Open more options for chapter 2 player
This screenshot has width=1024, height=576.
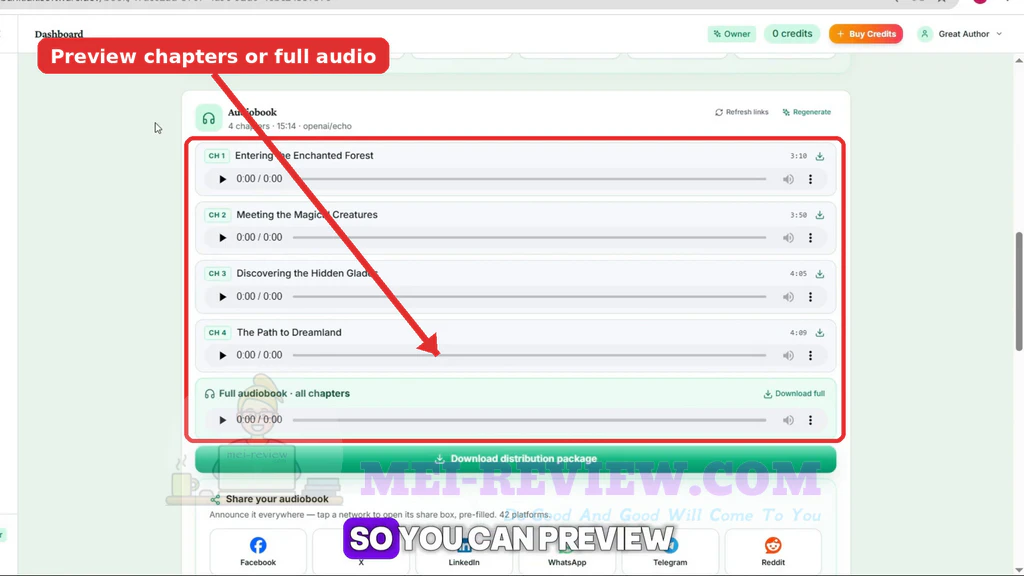[x=810, y=238]
